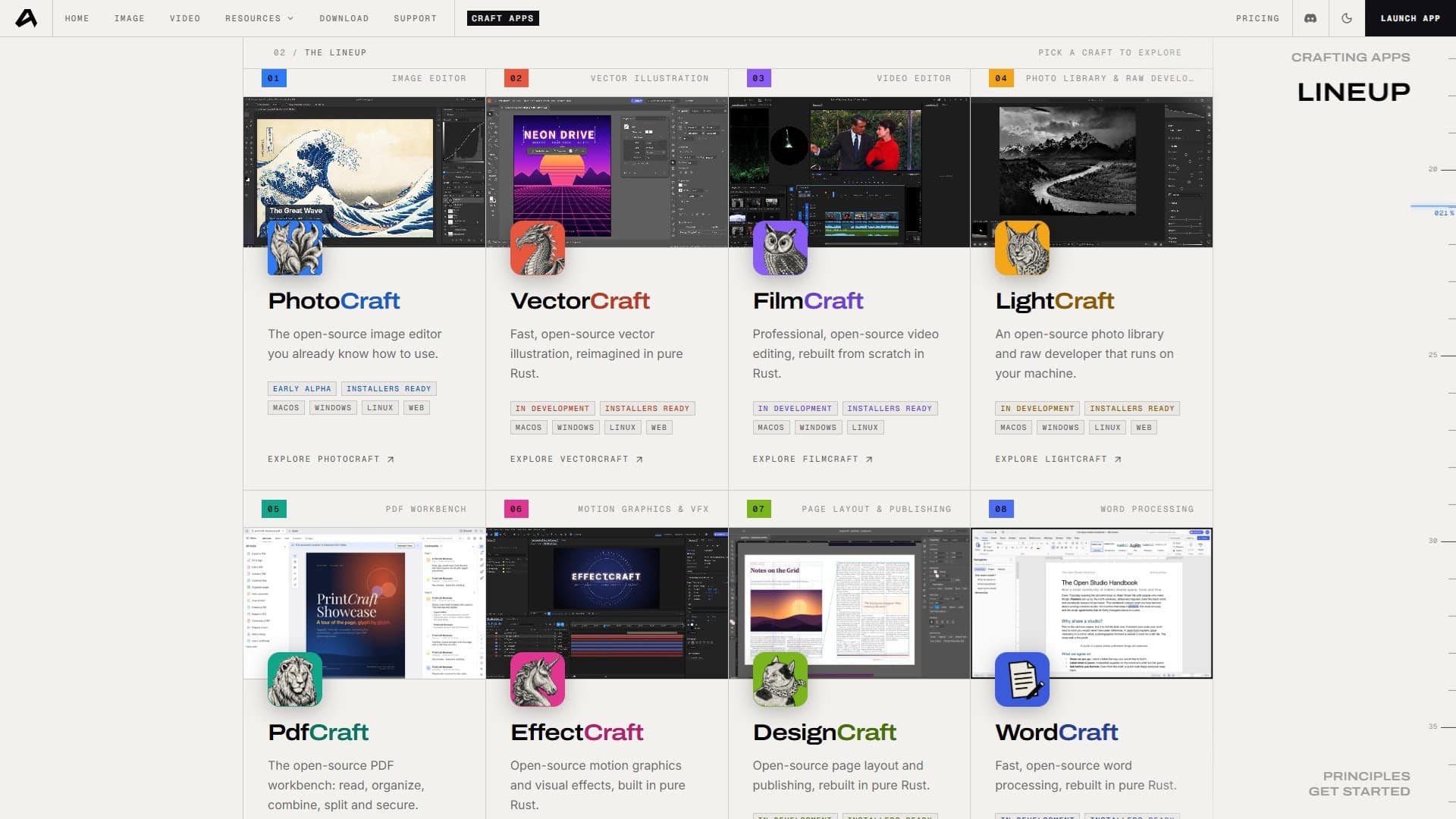Select the Craft Apps tab in the header
The width and height of the screenshot is (1456, 819).
(x=503, y=18)
